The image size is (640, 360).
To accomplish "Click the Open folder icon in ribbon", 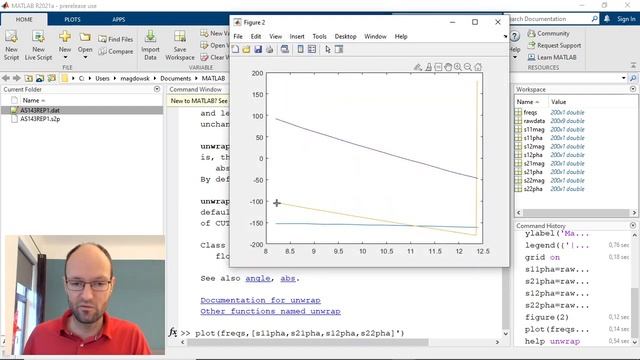I will point(85,37).
